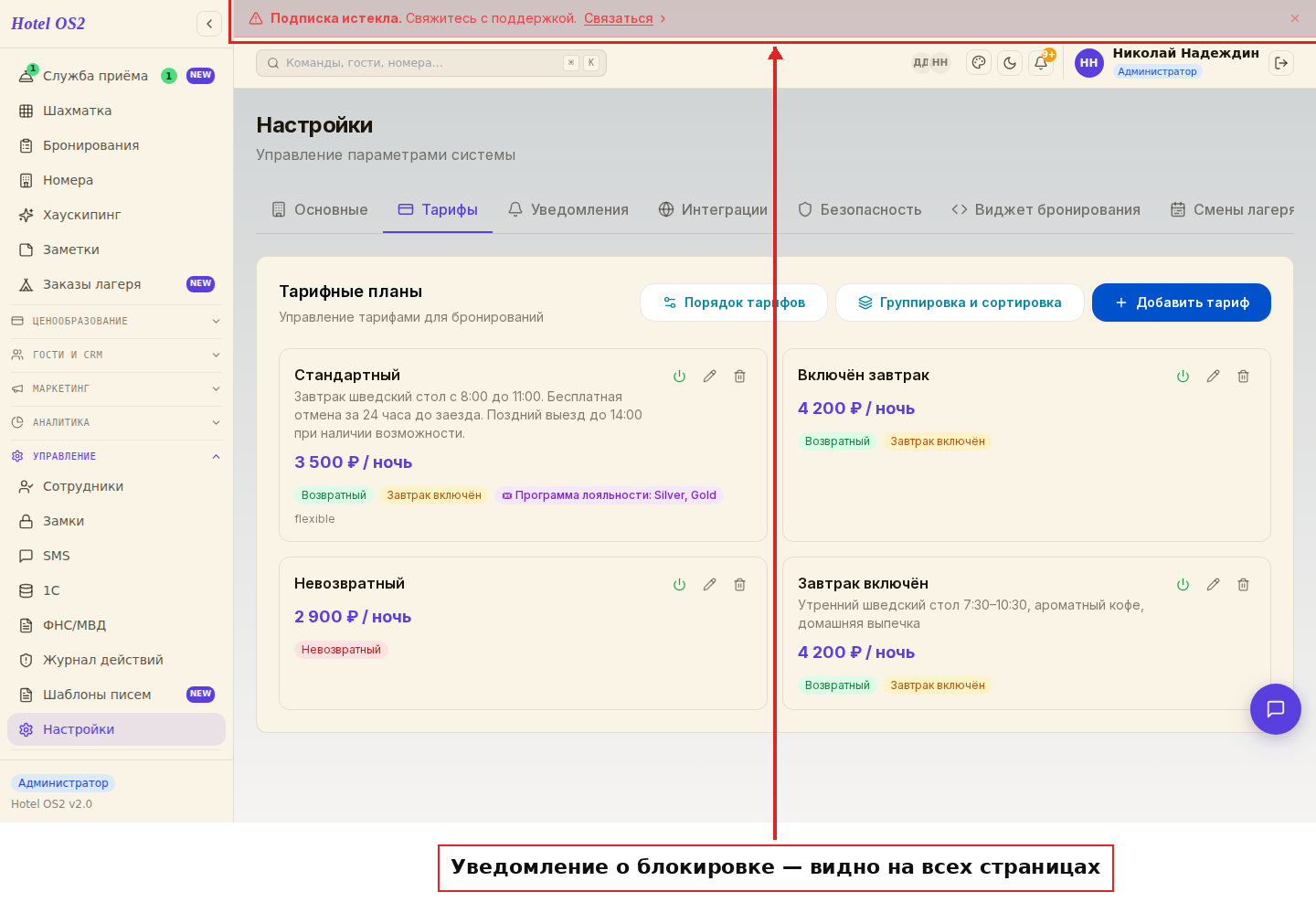Open Заказы лагеря in sidebar
Image resolution: width=1316 pixels, height=913 pixels.
[x=116, y=284]
